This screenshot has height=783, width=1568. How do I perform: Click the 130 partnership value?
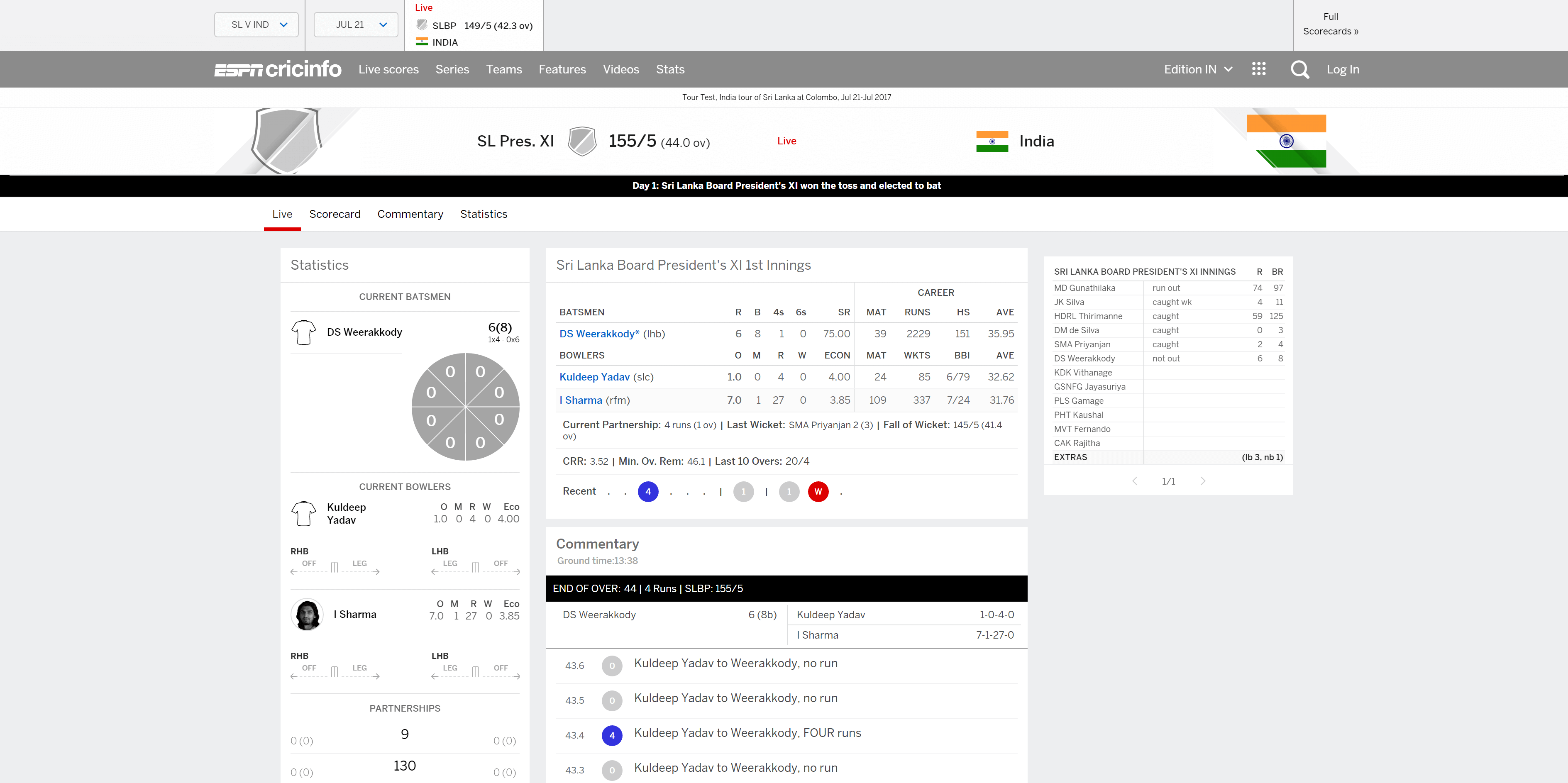pyautogui.click(x=405, y=766)
